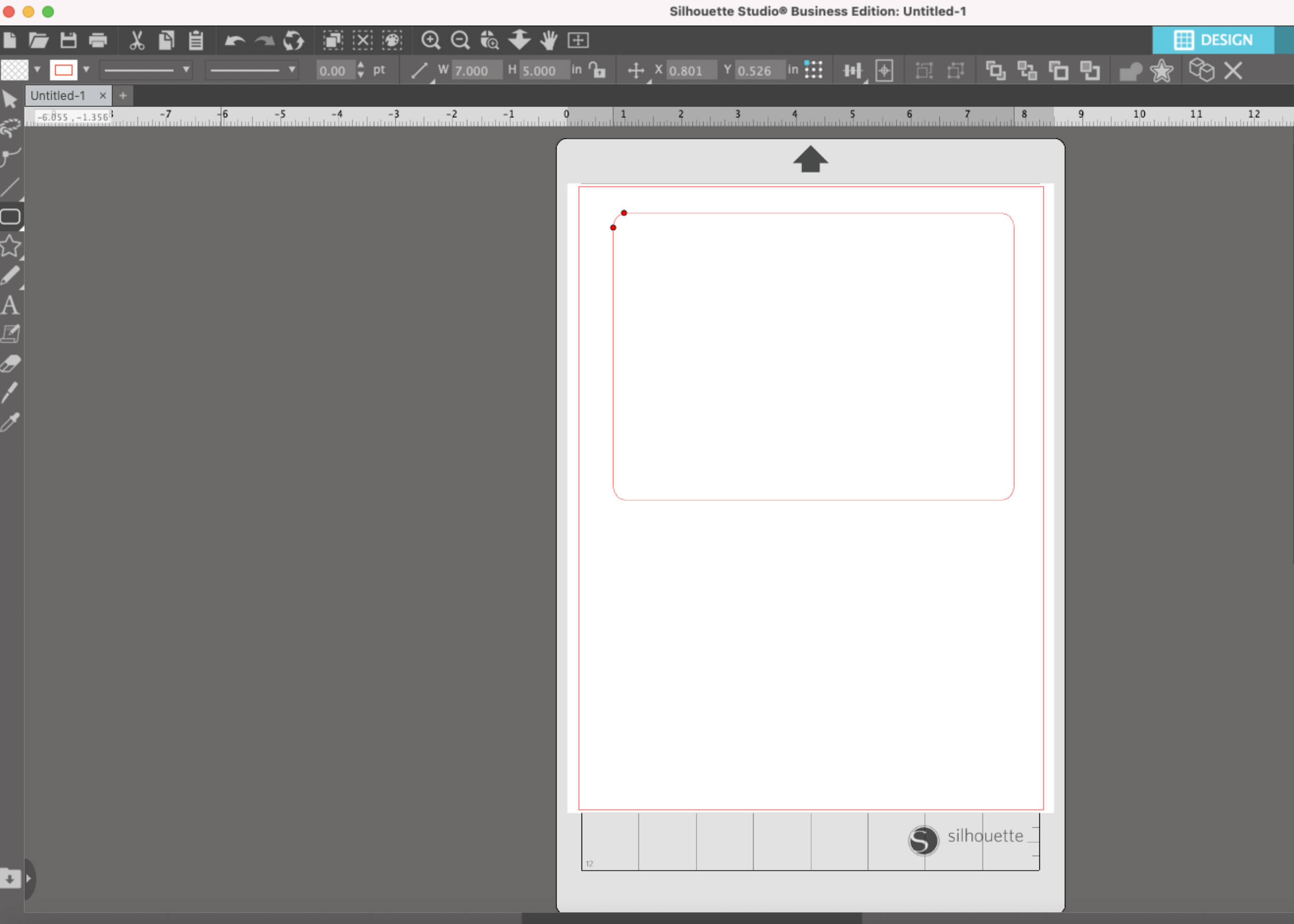Viewport: 1294px width, 924px height.
Task: Select the Rounded Rectangle drawing tool
Action: pyautogui.click(x=10, y=217)
